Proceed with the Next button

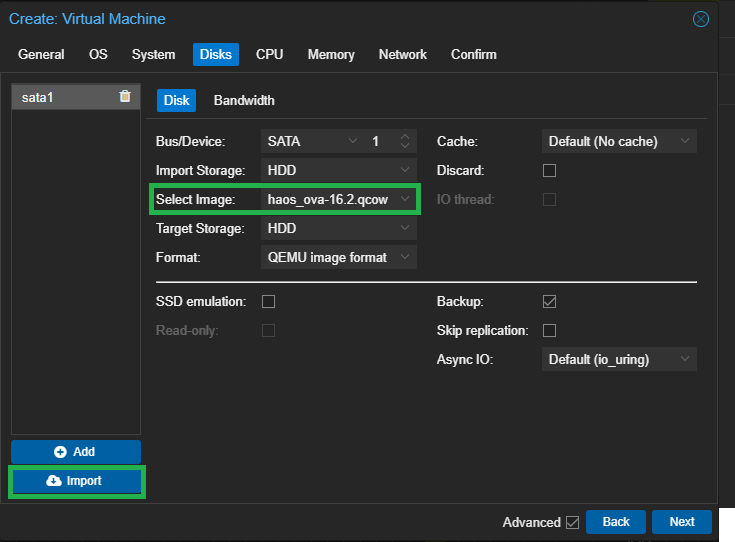[681, 522]
